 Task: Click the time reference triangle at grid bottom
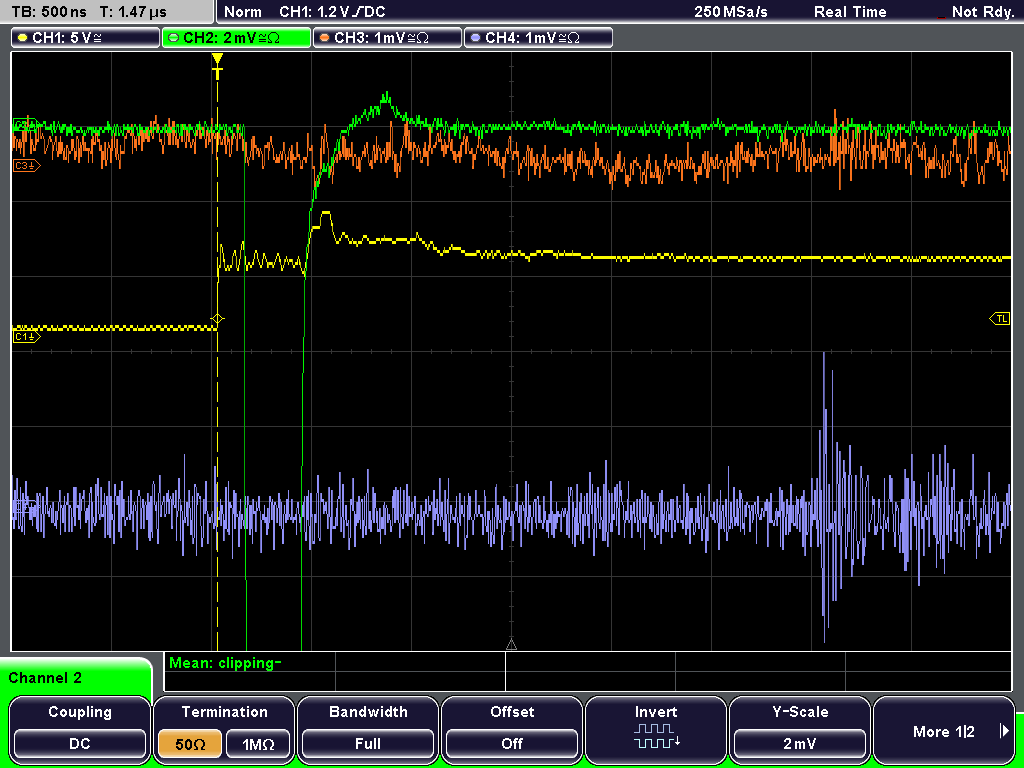[x=511, y=645]
